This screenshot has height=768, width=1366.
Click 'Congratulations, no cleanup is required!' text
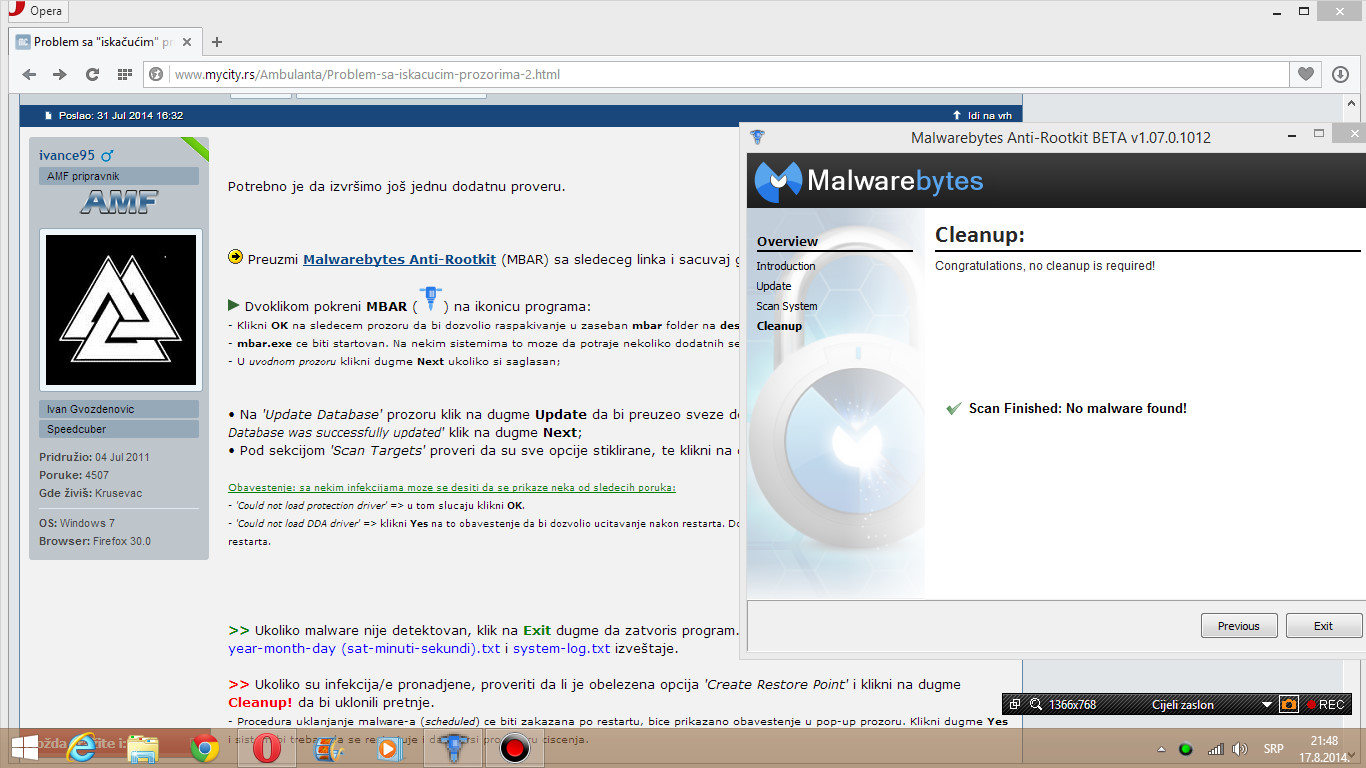pyautogui.click(x=1045, y=266)
